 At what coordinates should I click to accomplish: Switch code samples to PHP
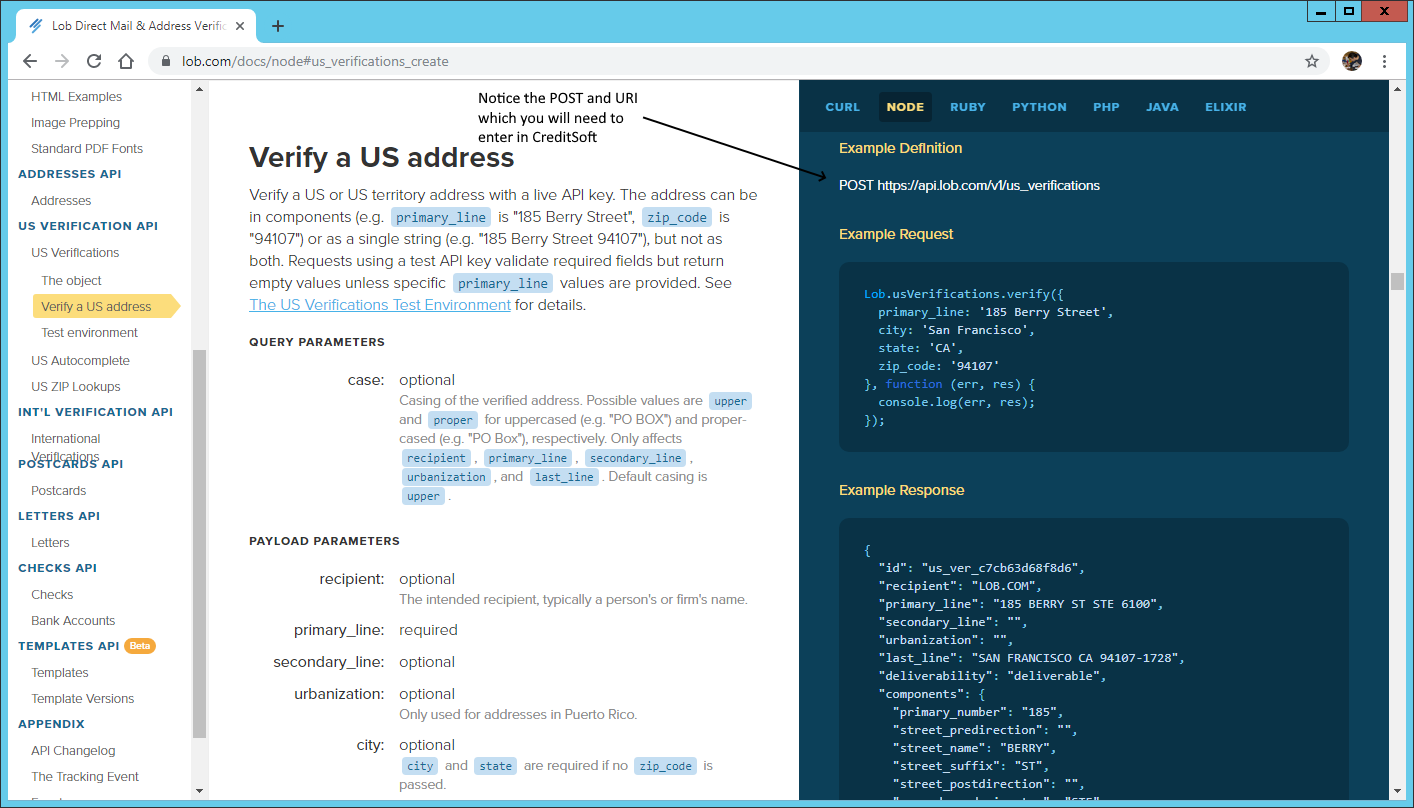(1106, 107)
